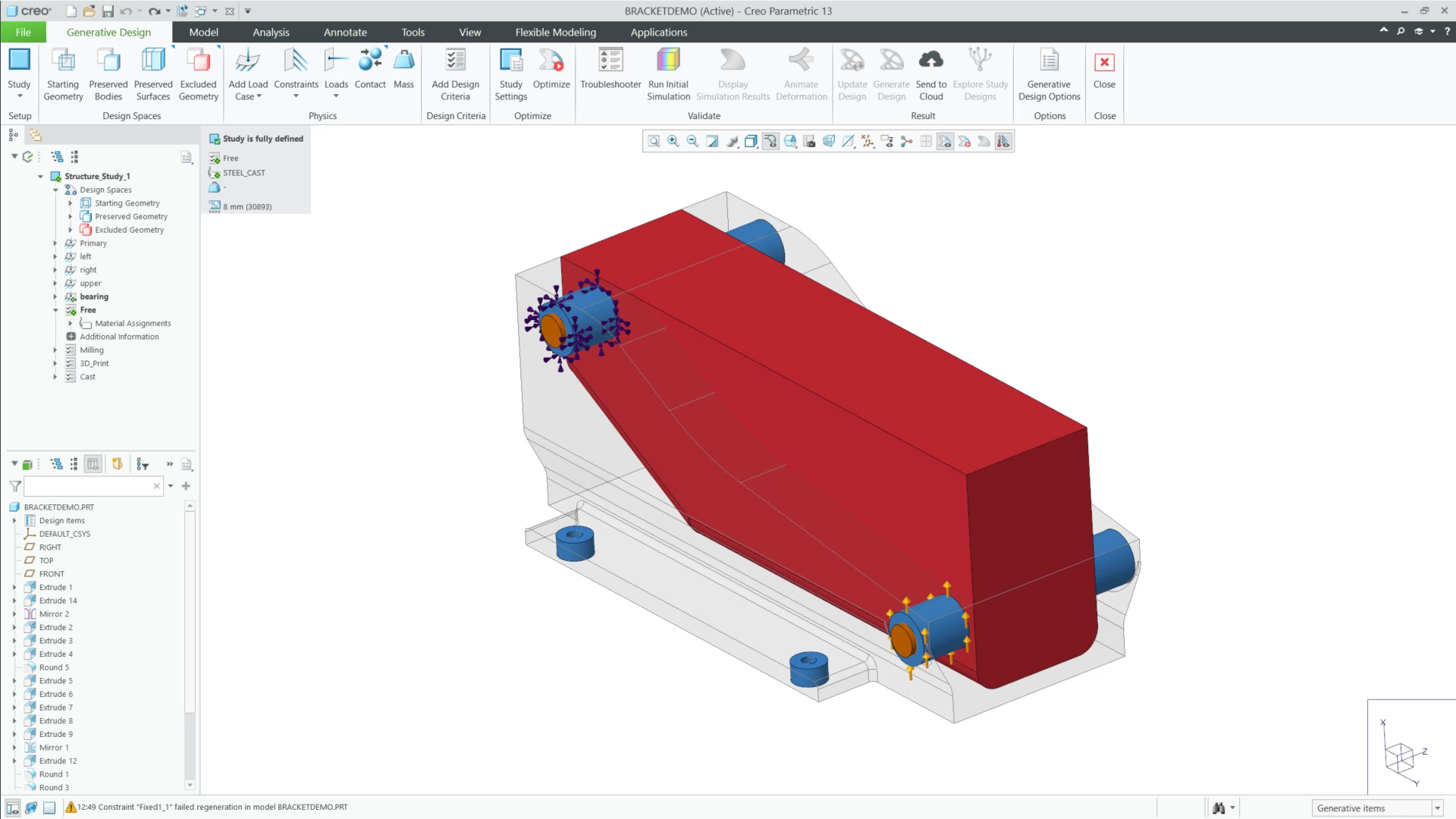
Task: Open Add Design Criteria
Action: pyautogui.click(x=455, y=74)
